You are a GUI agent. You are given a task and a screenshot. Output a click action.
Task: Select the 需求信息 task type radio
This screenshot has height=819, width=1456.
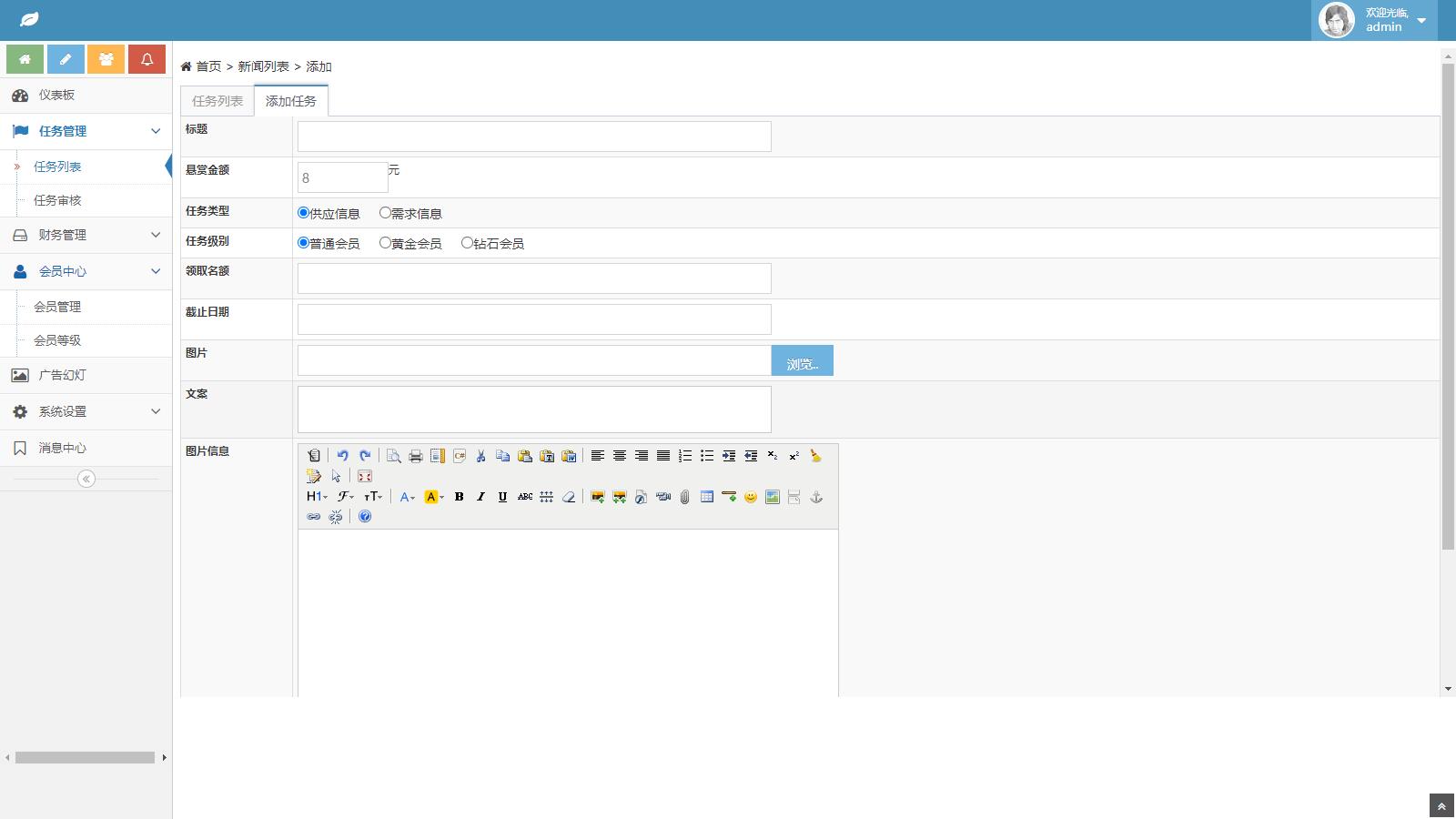pos(385,213)
